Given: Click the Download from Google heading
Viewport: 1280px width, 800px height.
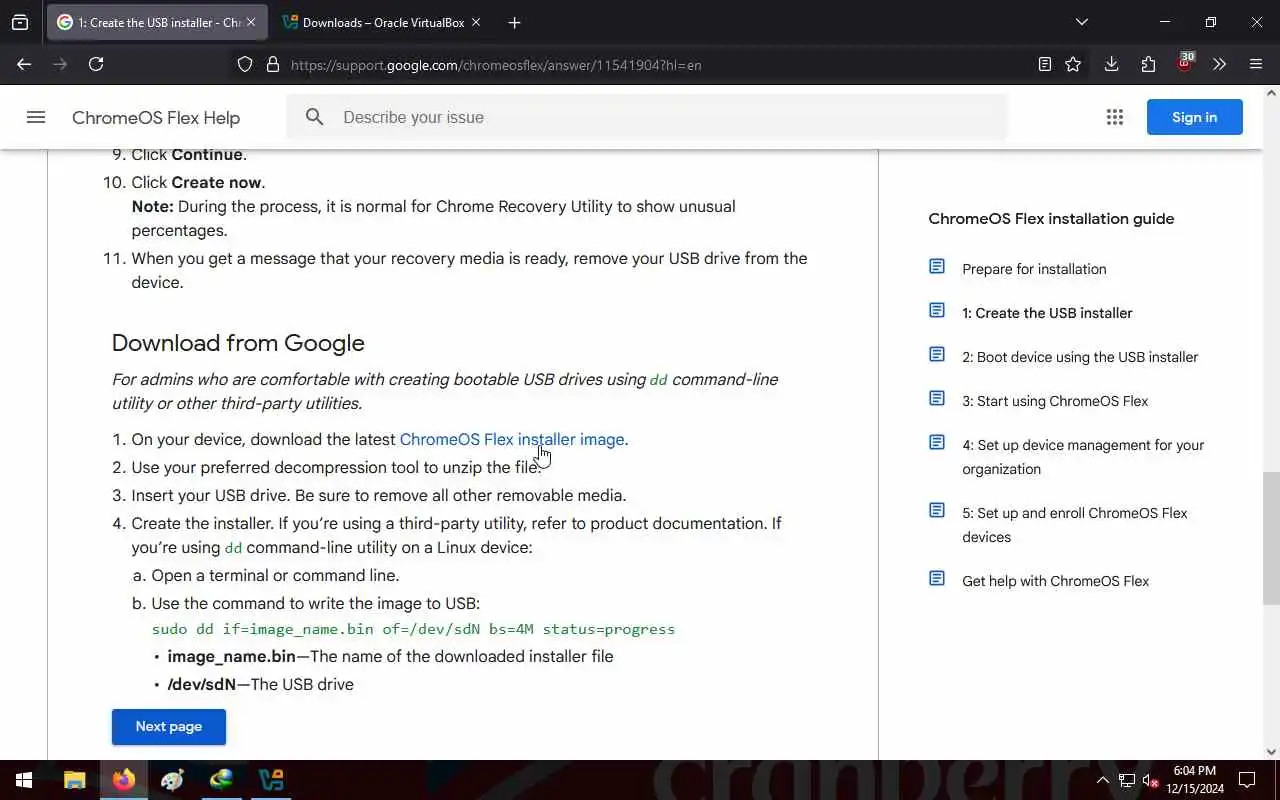Looking at the screenshot, I should click(x=238, y=343).
